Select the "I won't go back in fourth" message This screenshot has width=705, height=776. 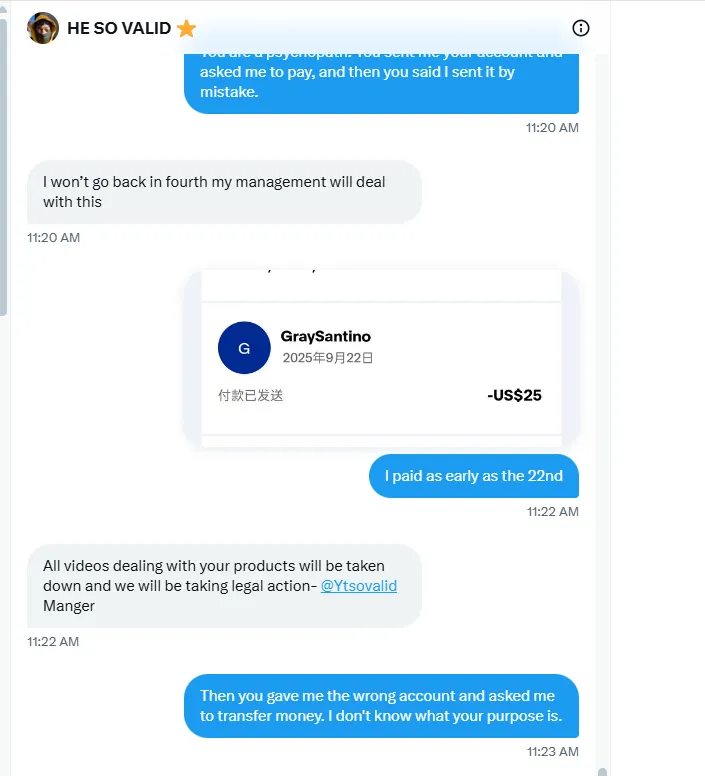[224, 191]
